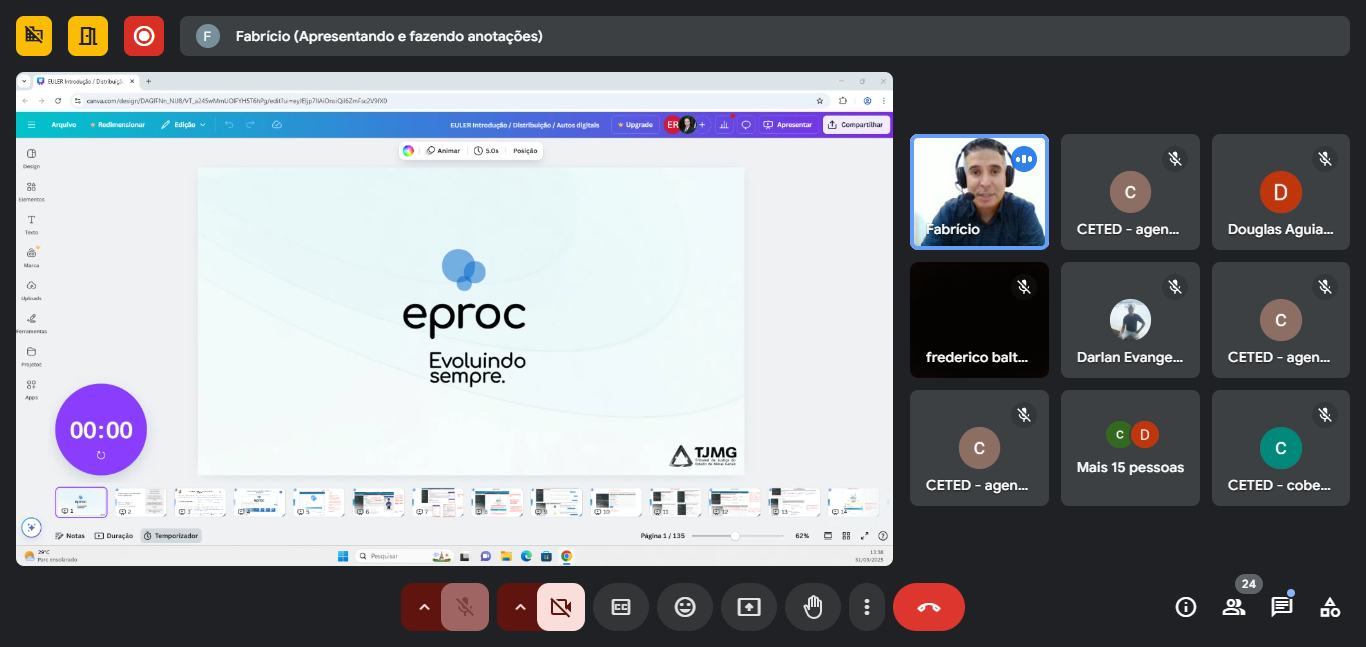
Task: Select slide thumbnail 10 in the filmstrip
Action: pyautogui.click(x=616, y=502)
